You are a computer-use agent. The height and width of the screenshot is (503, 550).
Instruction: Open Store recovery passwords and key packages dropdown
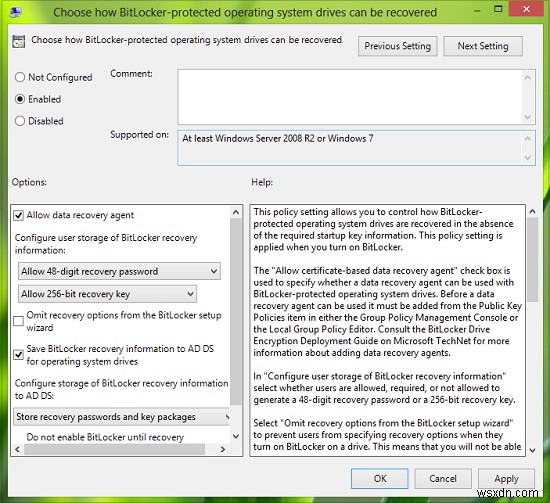click(121, 417)
